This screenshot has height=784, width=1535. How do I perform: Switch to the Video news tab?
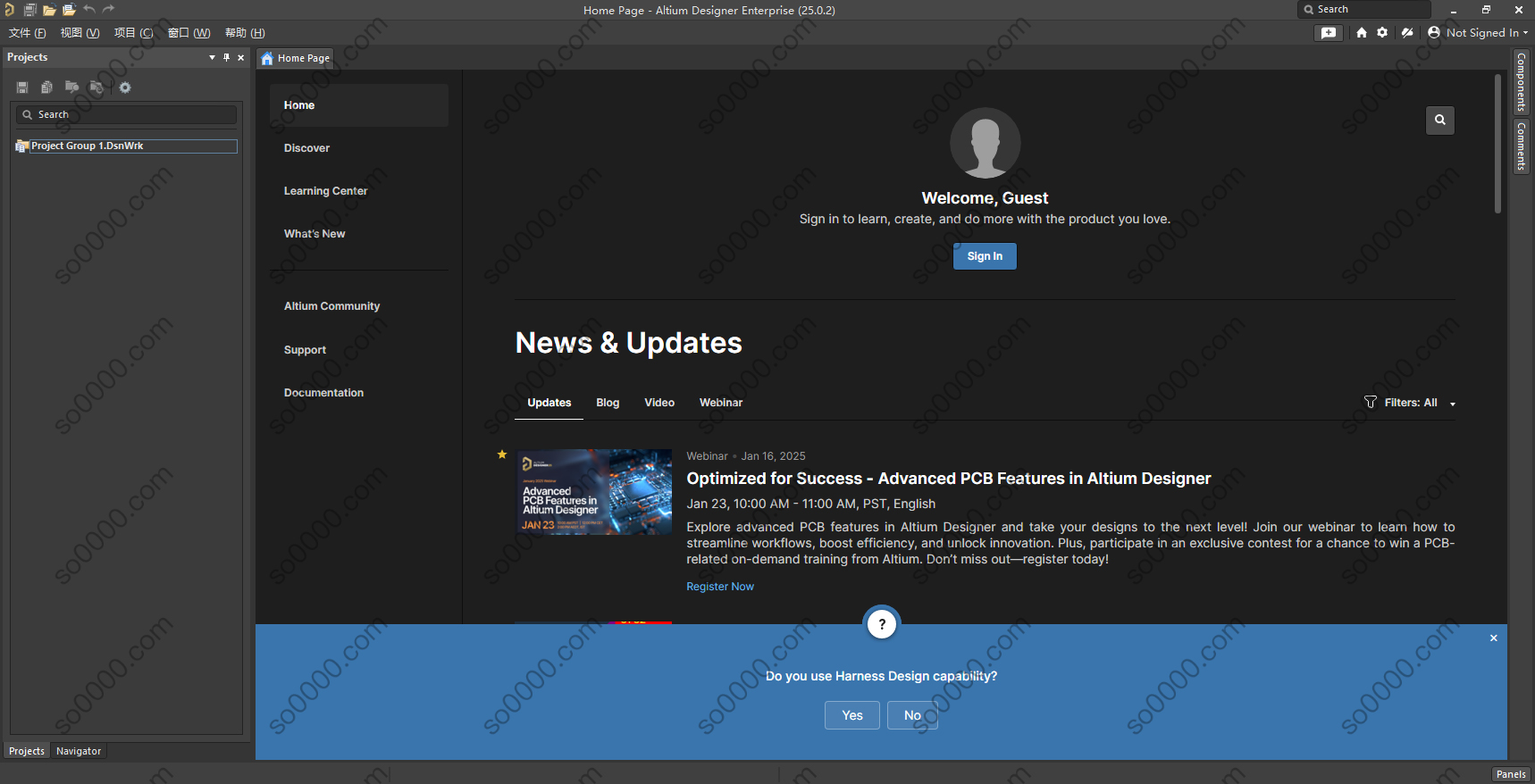click(659, 403)
